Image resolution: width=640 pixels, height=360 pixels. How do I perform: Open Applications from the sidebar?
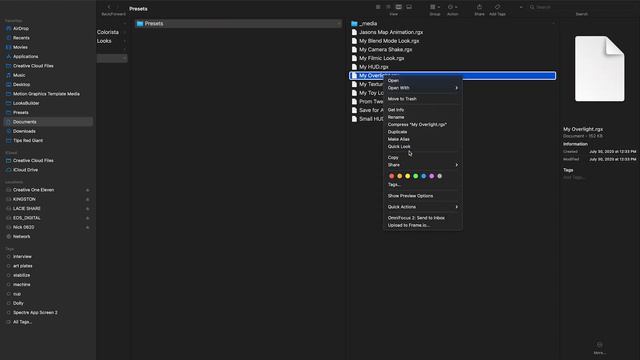point(25,57)
